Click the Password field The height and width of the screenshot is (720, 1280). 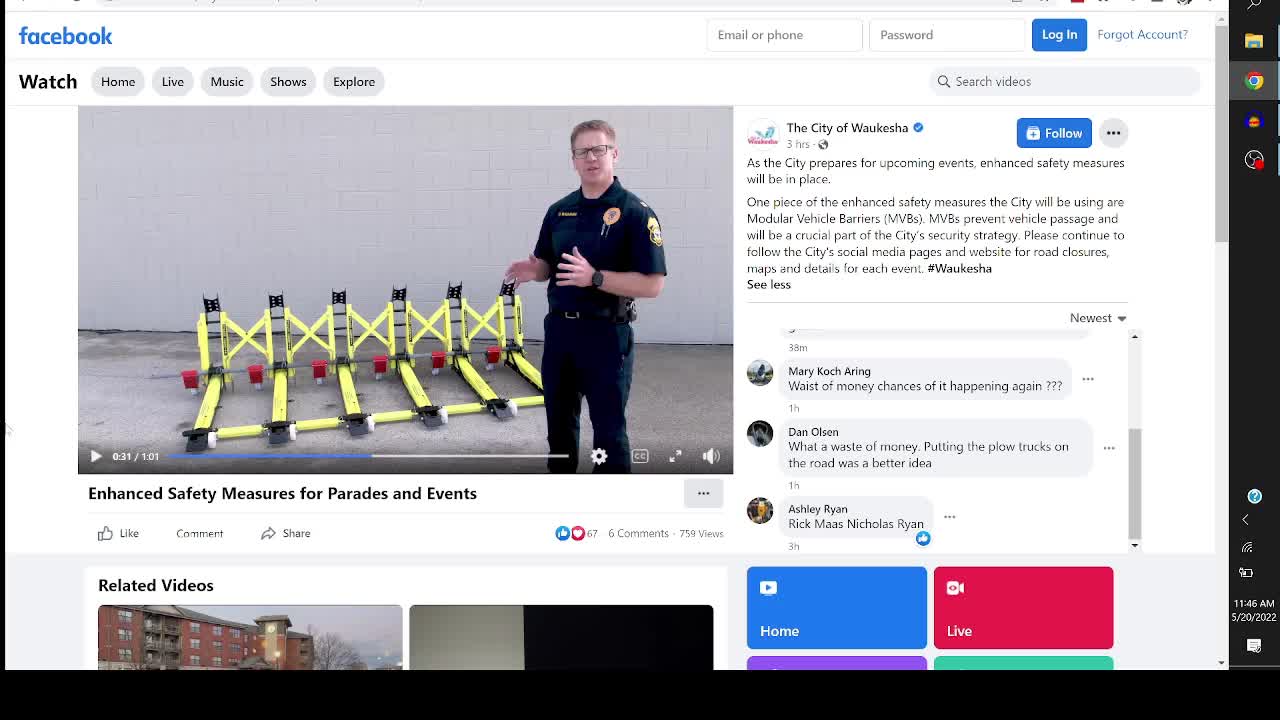click(948, 35)
